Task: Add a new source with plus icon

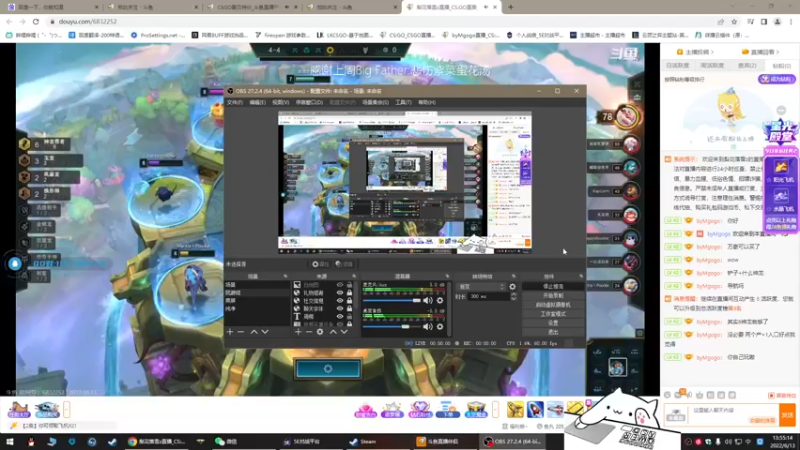Action: coord(298,332)
